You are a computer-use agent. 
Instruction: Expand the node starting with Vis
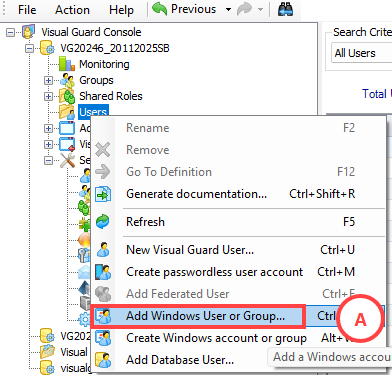[49, 144]
